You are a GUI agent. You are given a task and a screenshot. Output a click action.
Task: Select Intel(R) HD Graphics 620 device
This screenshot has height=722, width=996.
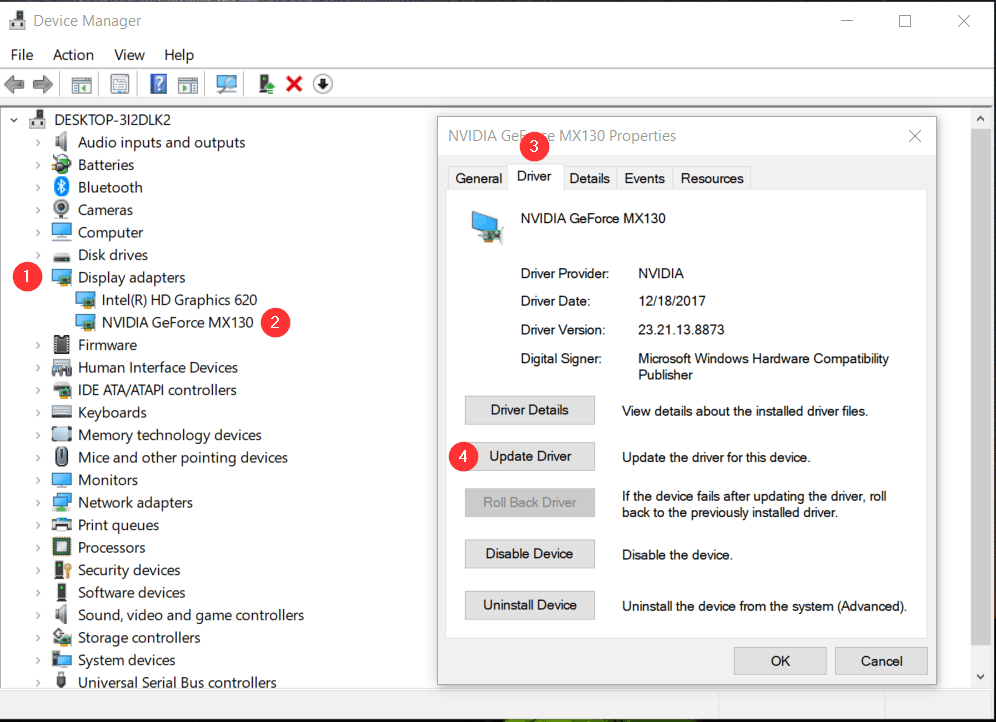pos(179,300)
